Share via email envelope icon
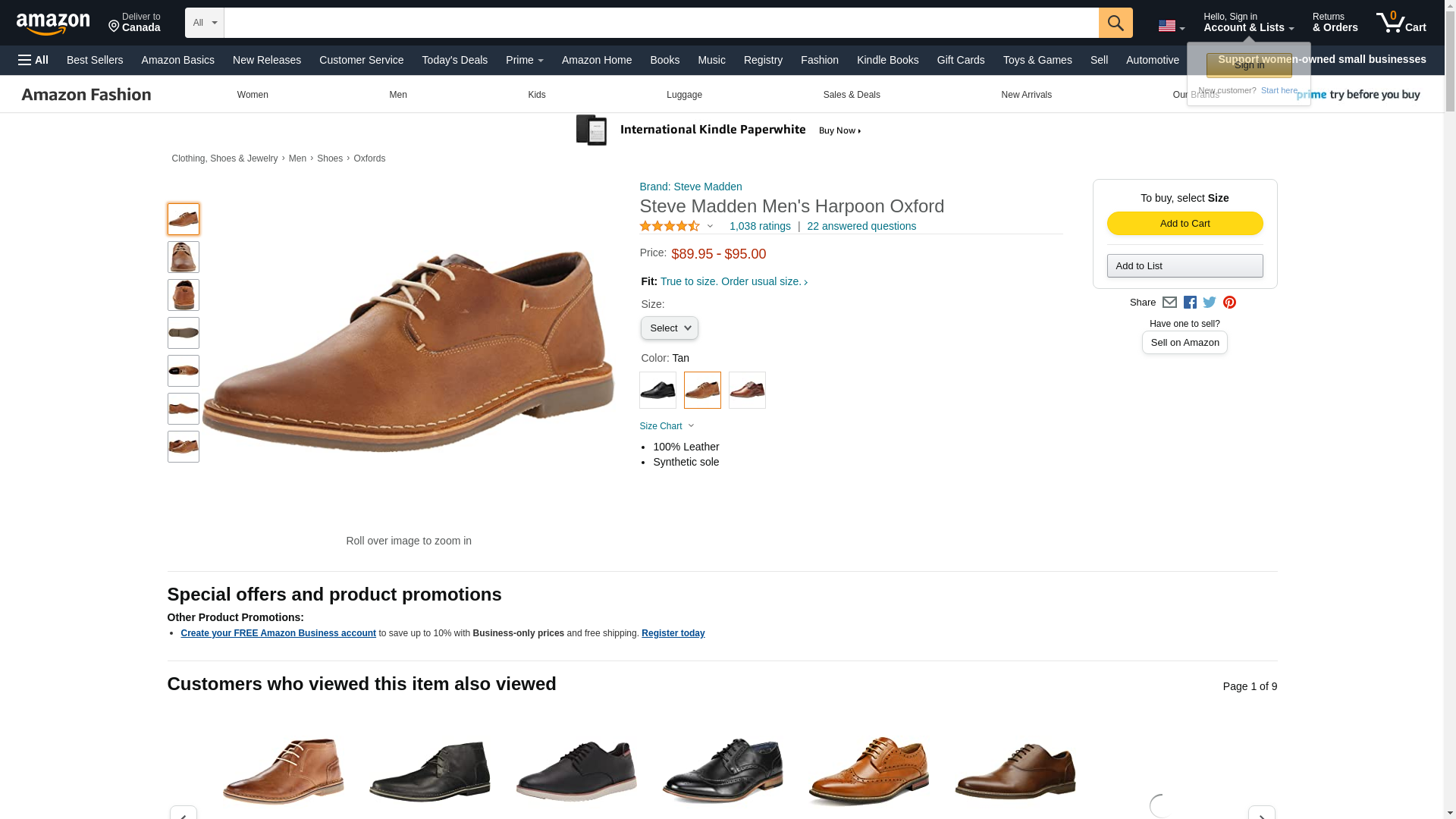Image resolution: width=1456 pixels, height=819 pixels. [x=1169, y=303]
